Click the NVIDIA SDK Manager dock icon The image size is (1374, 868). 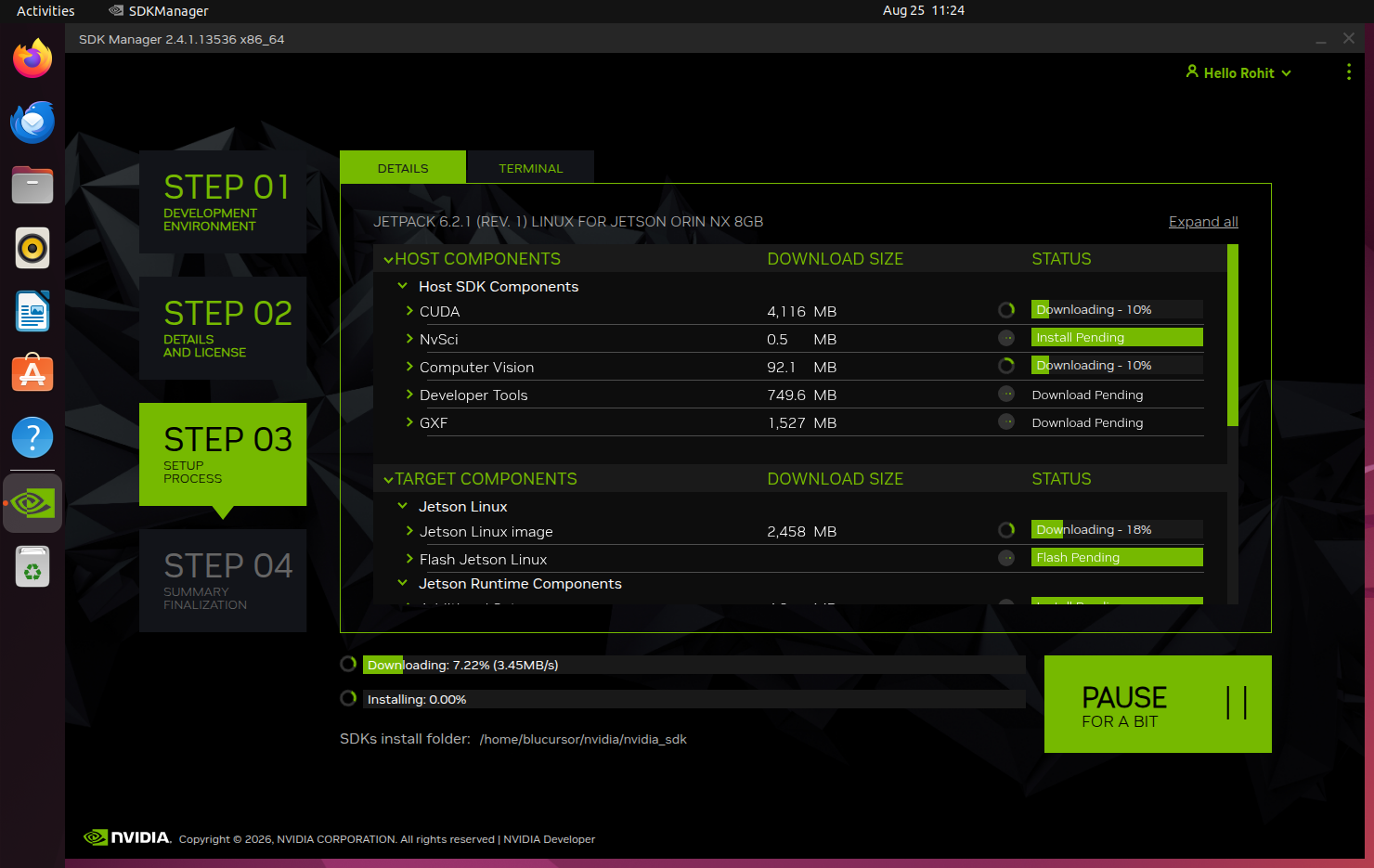pos(32,503)
